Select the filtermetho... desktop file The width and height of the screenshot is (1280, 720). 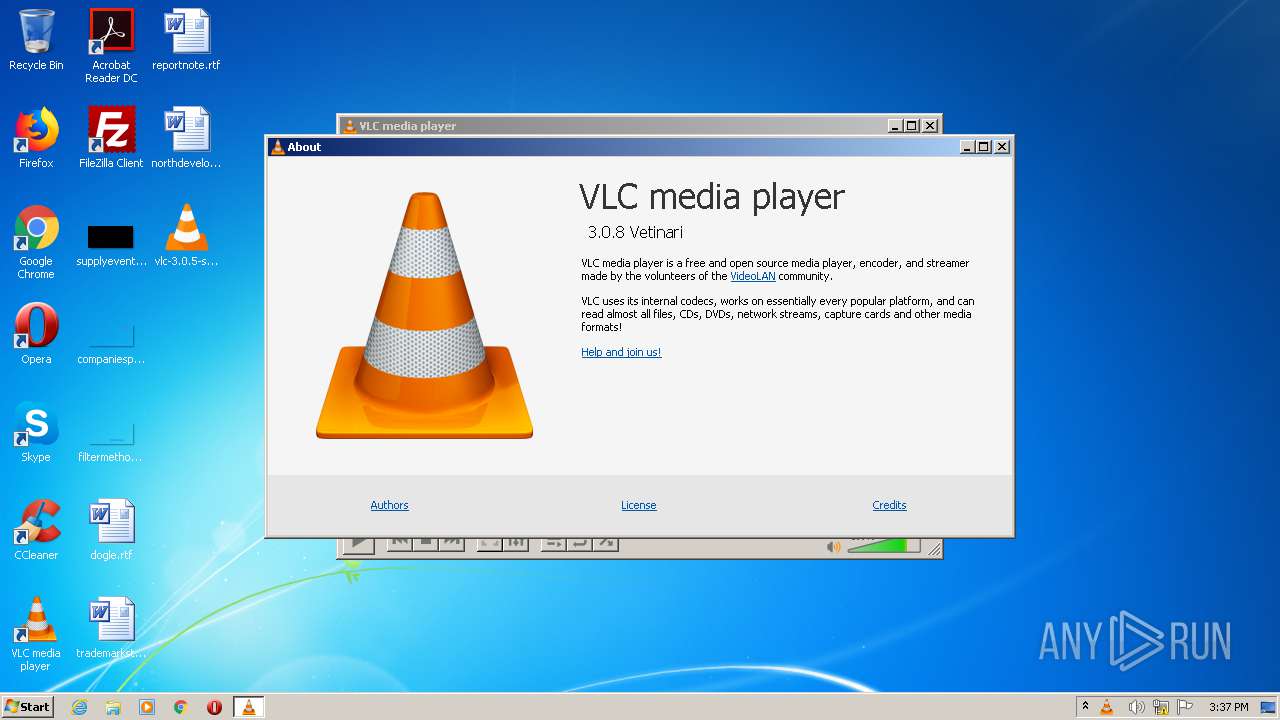click(111, 440)
